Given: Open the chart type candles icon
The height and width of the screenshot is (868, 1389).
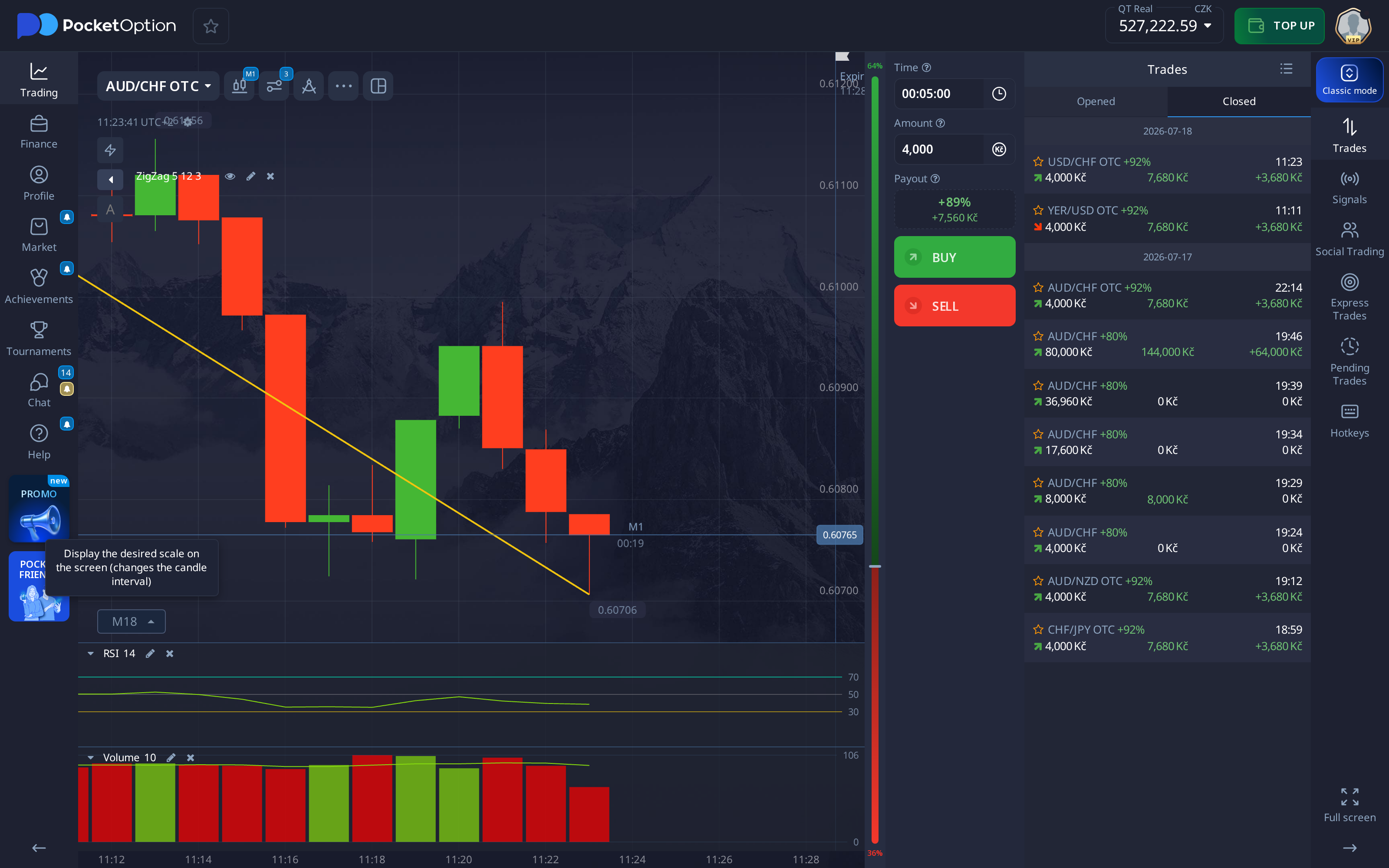Looking at the screenshot, I should [239, 86].
